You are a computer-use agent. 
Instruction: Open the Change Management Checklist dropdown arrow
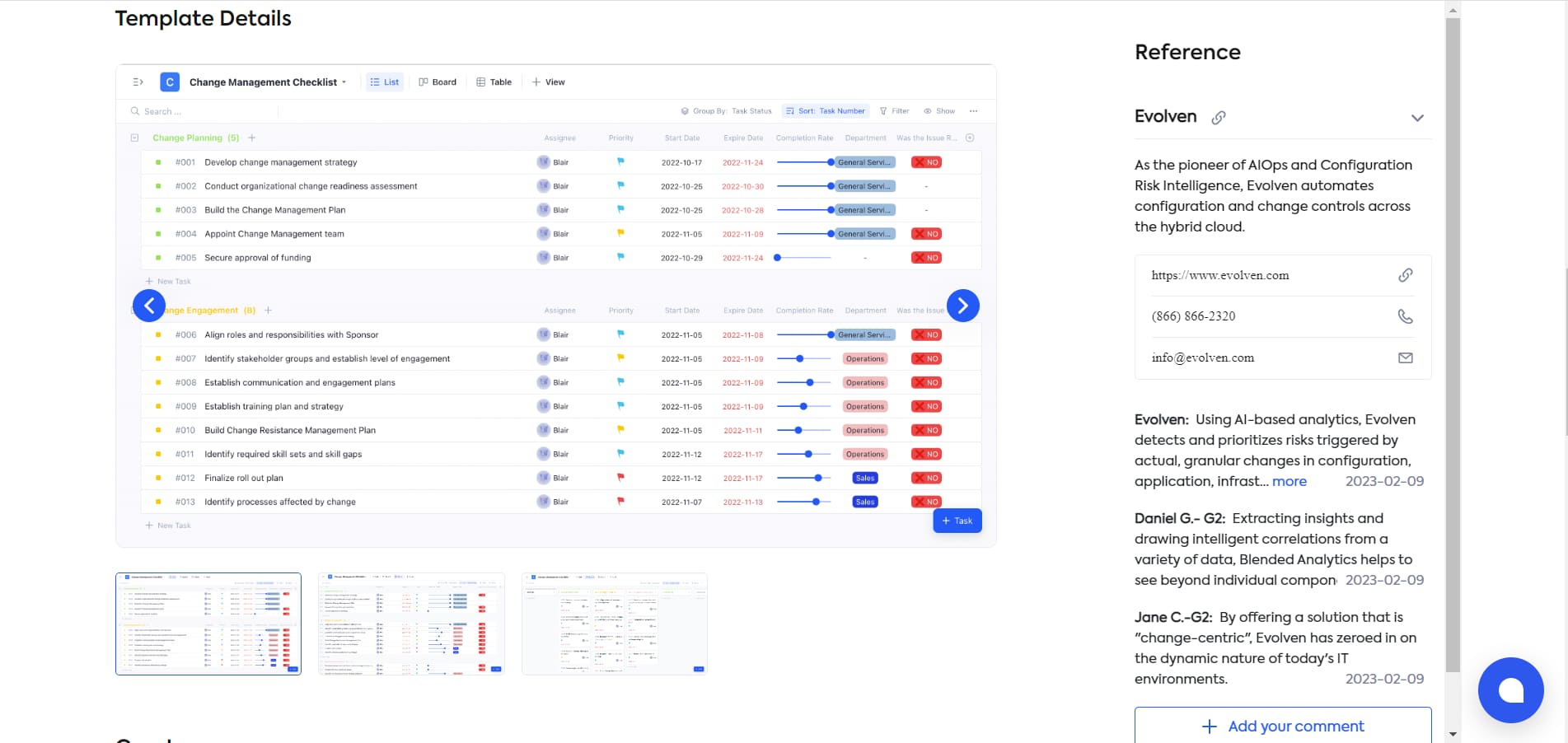tap(344, 82)
